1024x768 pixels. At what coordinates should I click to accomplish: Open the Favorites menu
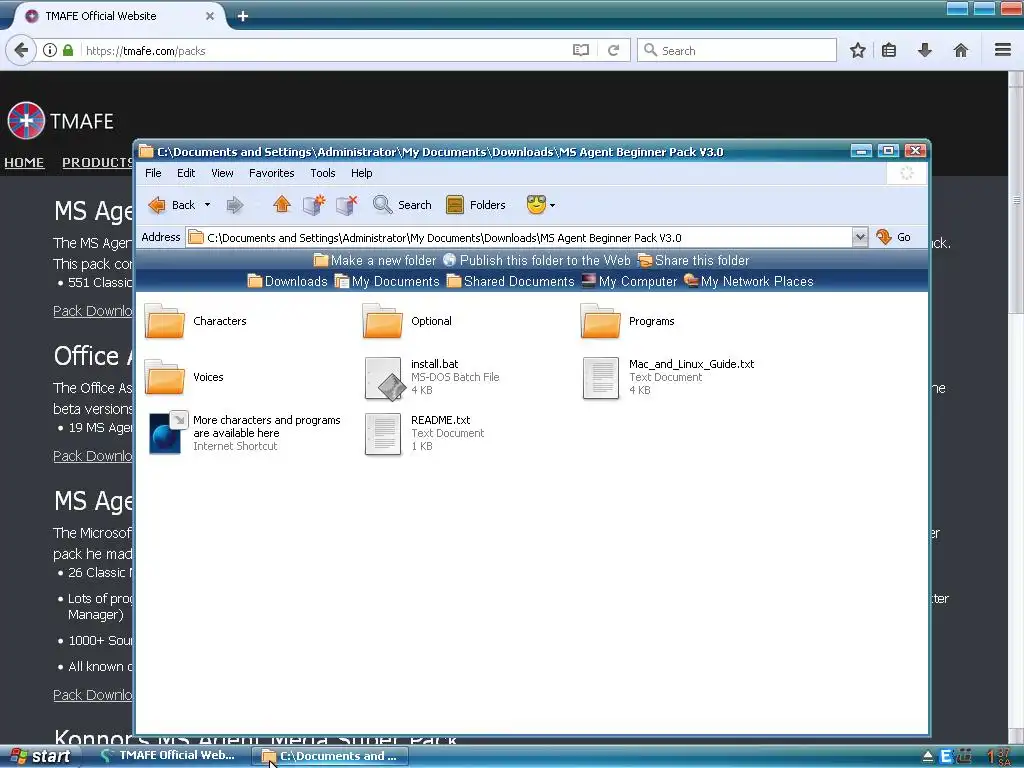tap(272, 173)
